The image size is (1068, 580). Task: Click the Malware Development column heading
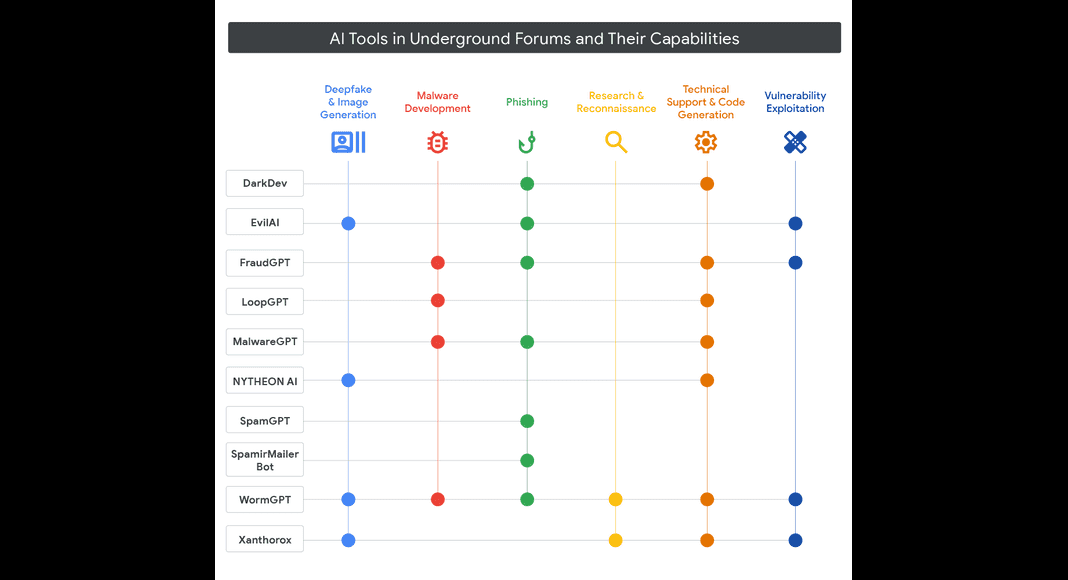pyautogui.click(x=437, y=102)
